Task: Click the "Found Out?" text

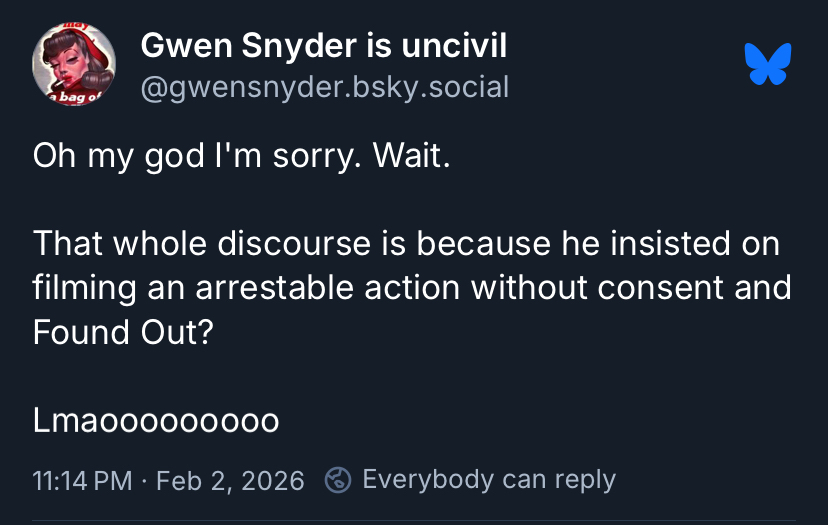Action: pyautogui.click(x=123, y=332)
